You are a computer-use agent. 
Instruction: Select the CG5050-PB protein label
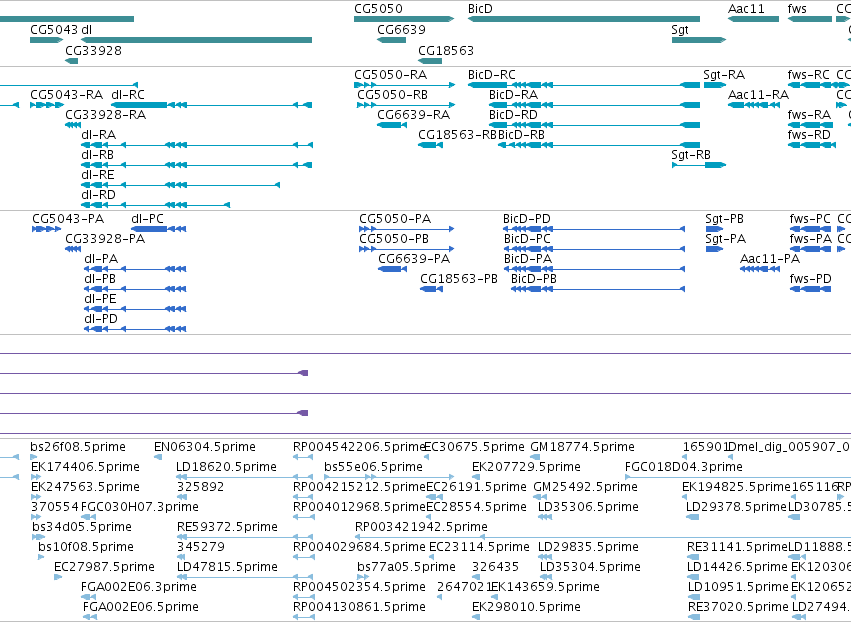394,239
